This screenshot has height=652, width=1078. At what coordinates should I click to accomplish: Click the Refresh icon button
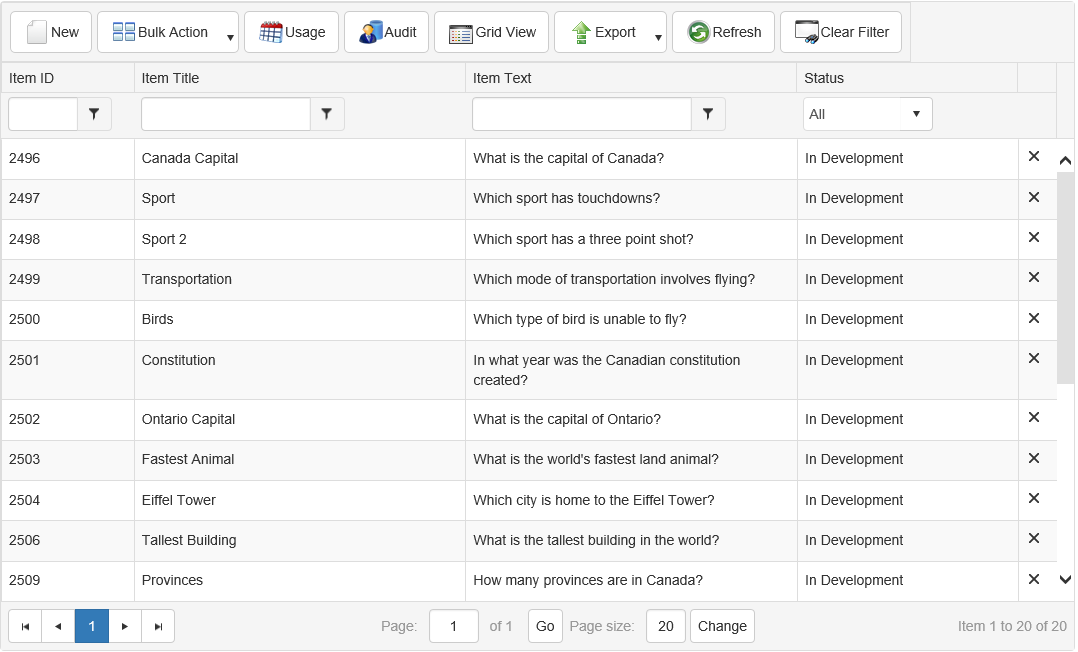tap(724, 32)
